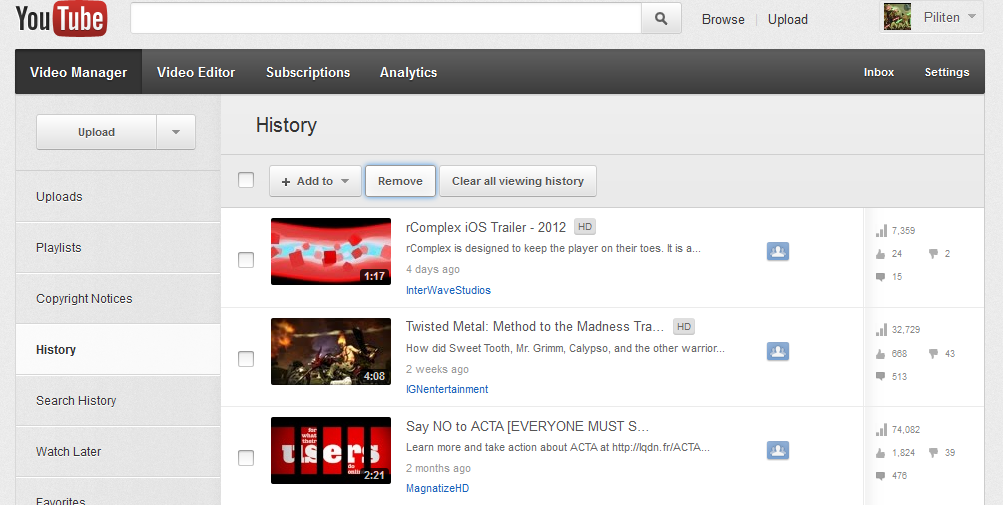Click the views bar-chart icon beside 32,729
Viewport: 1003px width, 505px height.
pyautogui.click(x=881, y=330)
